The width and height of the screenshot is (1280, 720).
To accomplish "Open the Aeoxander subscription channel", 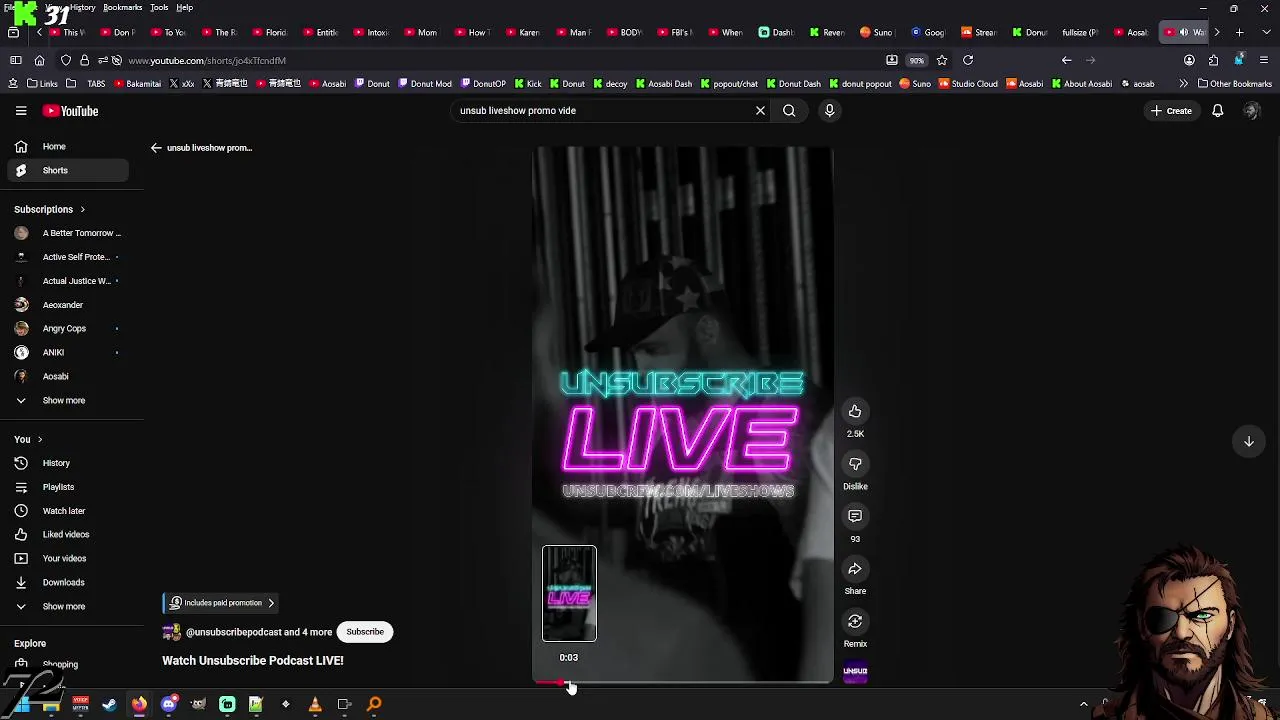I will tap(68, 305).
